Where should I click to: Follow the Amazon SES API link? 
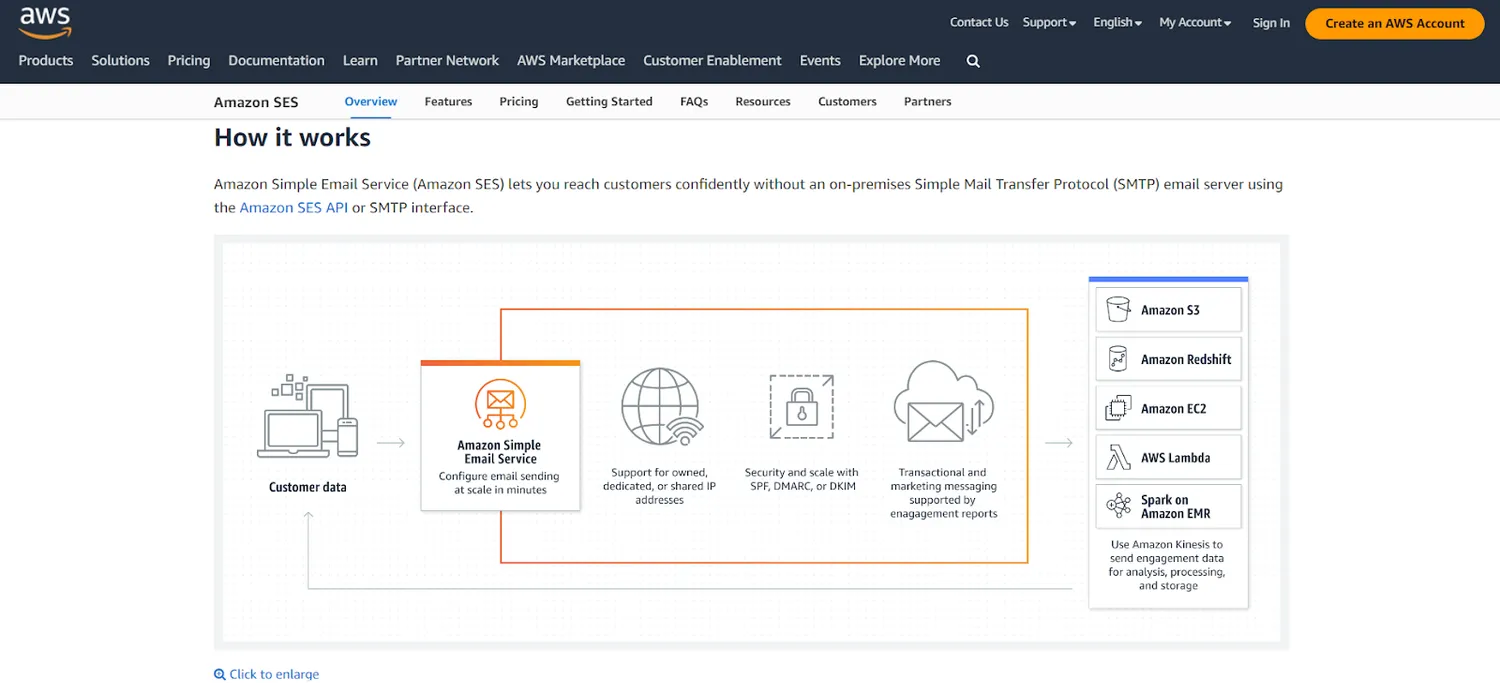pos(294,207)
